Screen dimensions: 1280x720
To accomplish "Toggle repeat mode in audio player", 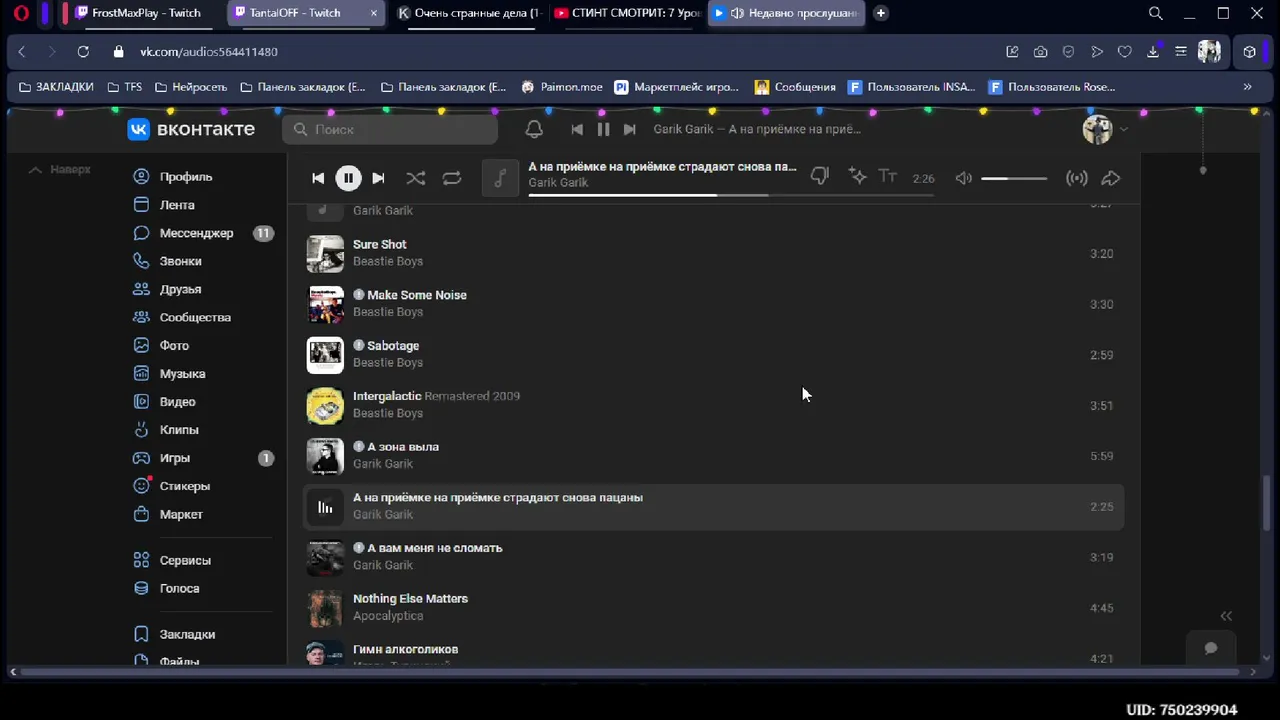I will [452, 178].
